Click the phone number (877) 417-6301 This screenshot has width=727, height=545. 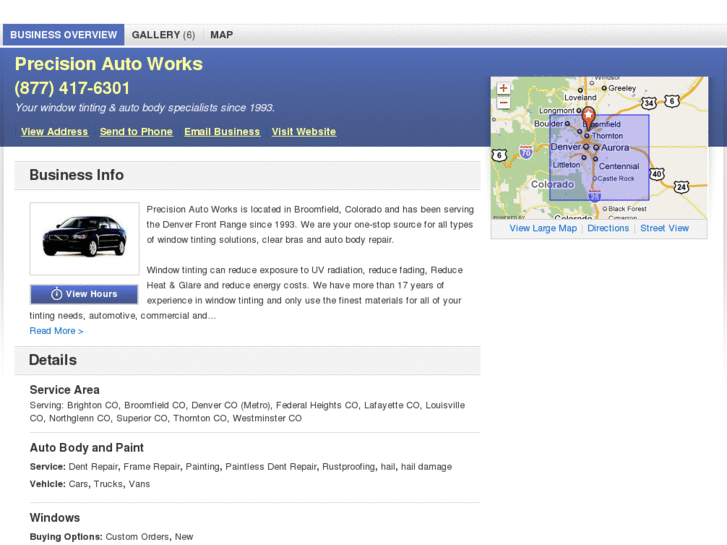coord(72,88)
